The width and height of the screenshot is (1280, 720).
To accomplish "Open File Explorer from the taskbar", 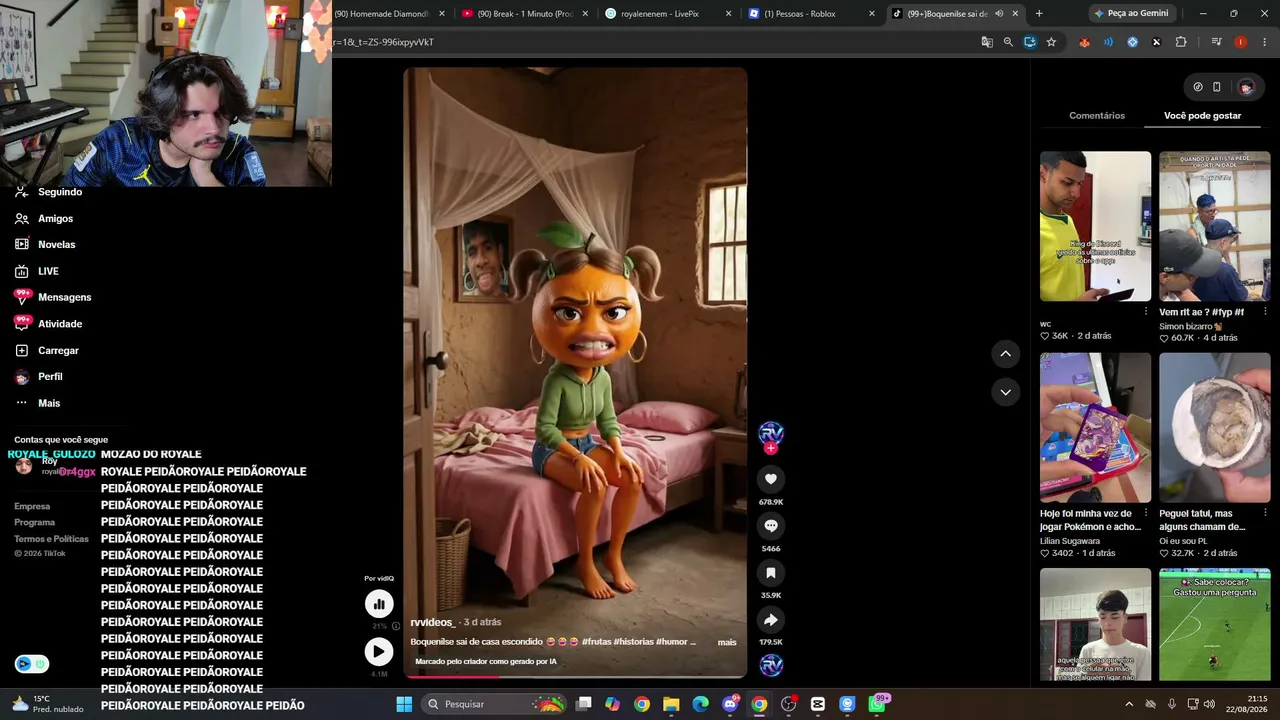I will click(671, 704).
